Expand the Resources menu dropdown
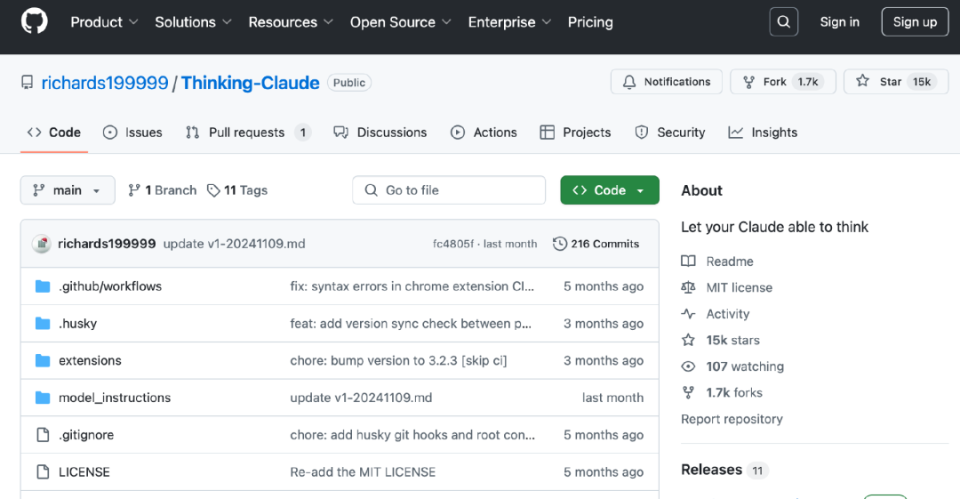This screenshot has height=499, width=960. [x=290, y=22]
